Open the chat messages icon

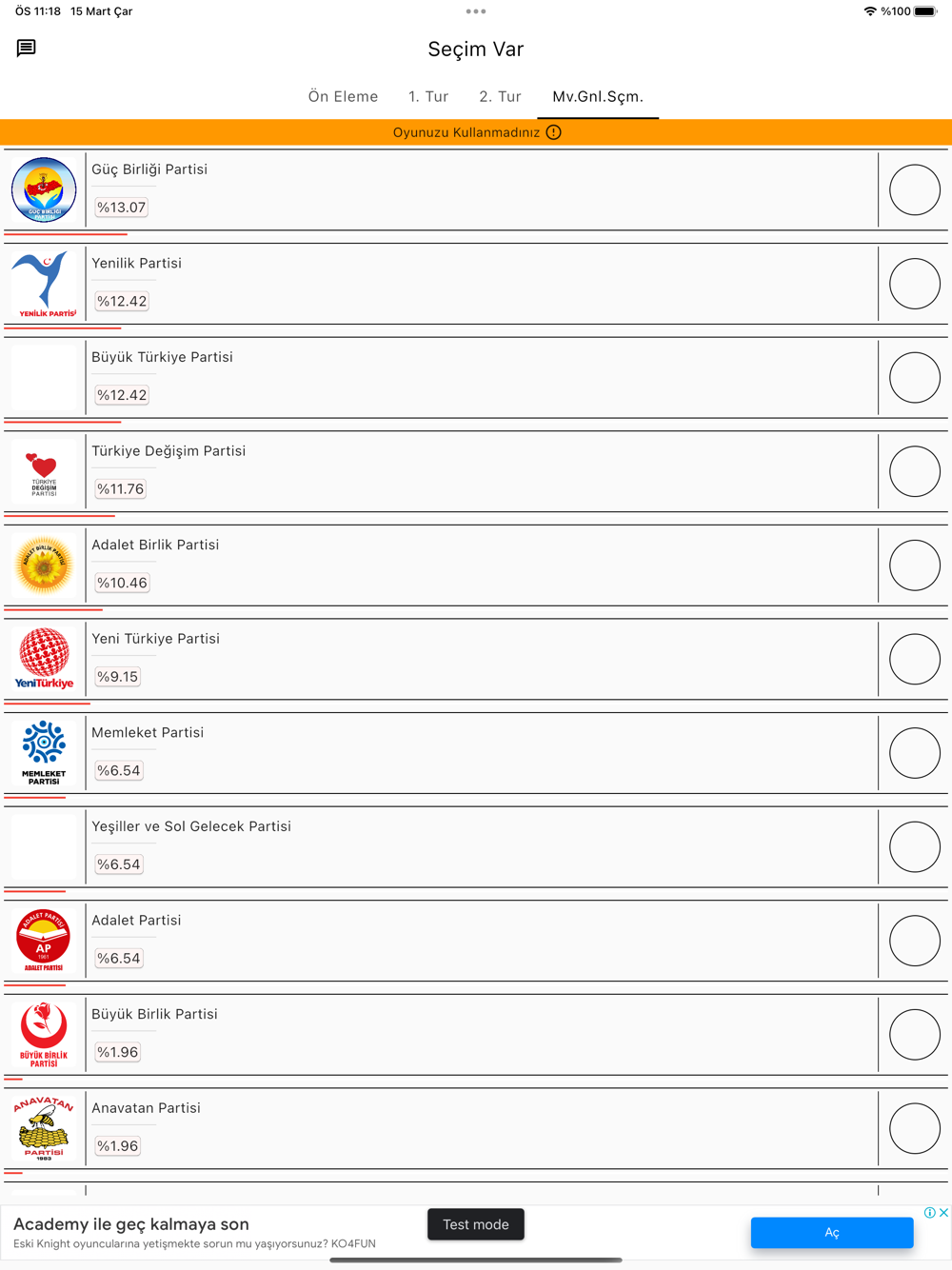pyautogui.click(x=27, y=48)
